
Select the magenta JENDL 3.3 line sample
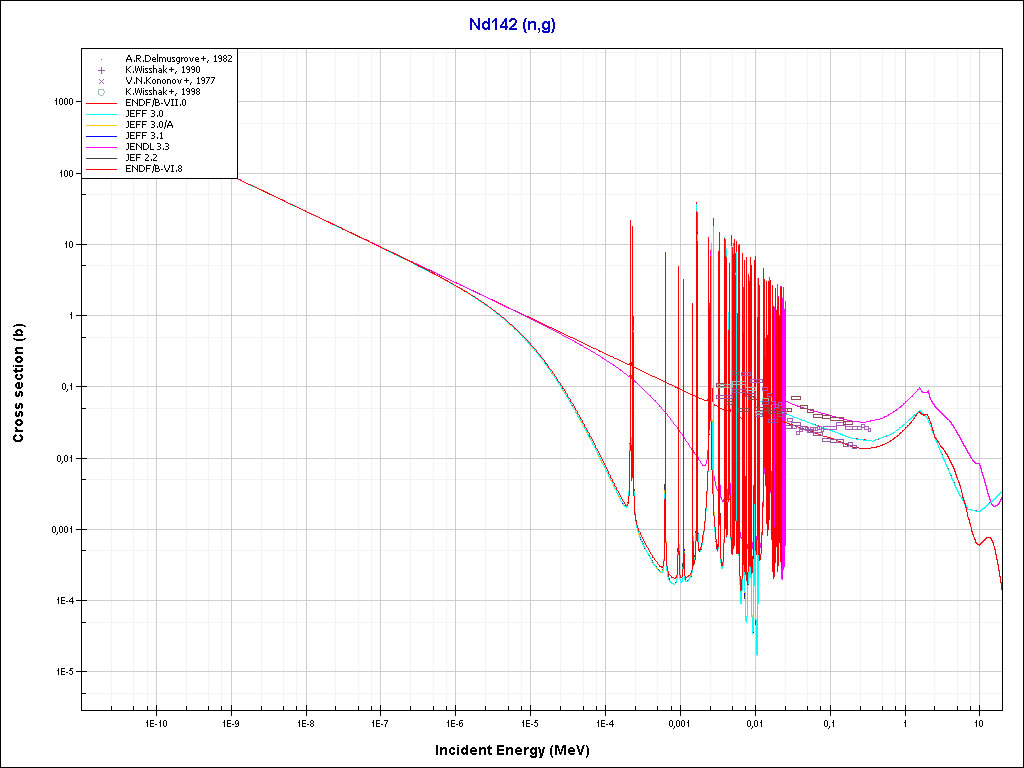[102, 146]
